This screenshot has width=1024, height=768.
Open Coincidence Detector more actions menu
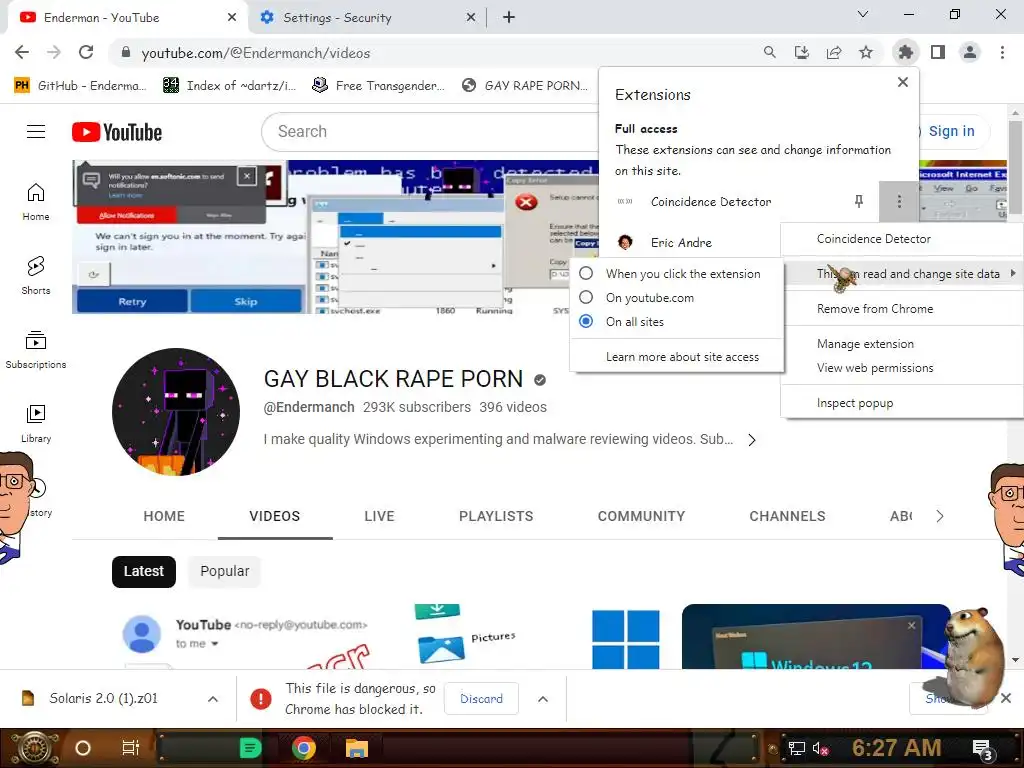click(899, 202)
